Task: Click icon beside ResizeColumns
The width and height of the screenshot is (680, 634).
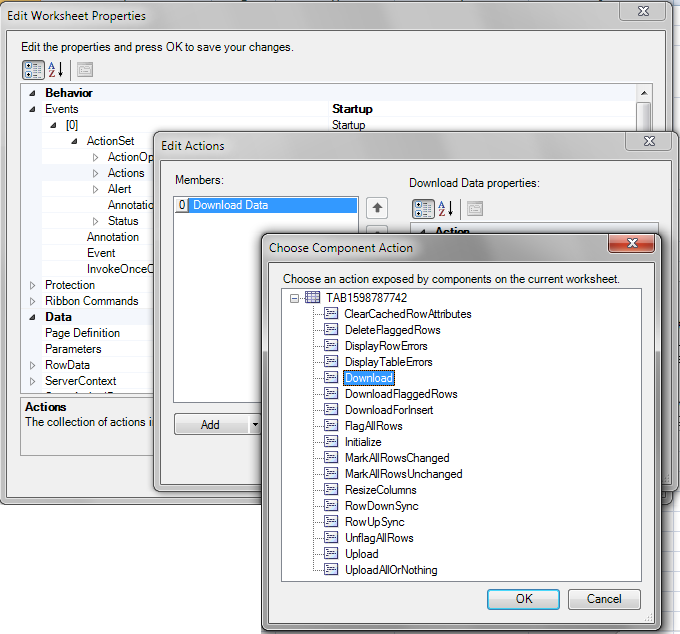Action: 331,490
